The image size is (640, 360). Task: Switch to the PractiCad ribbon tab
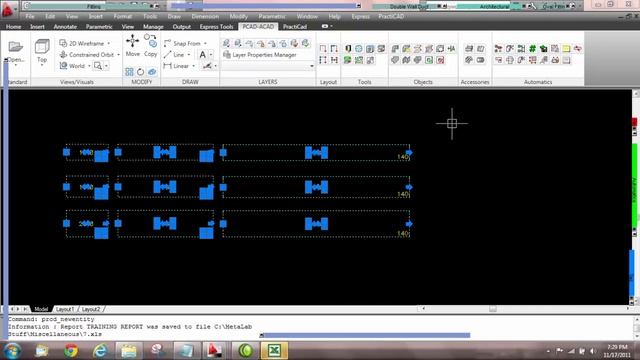click(295, 27)
